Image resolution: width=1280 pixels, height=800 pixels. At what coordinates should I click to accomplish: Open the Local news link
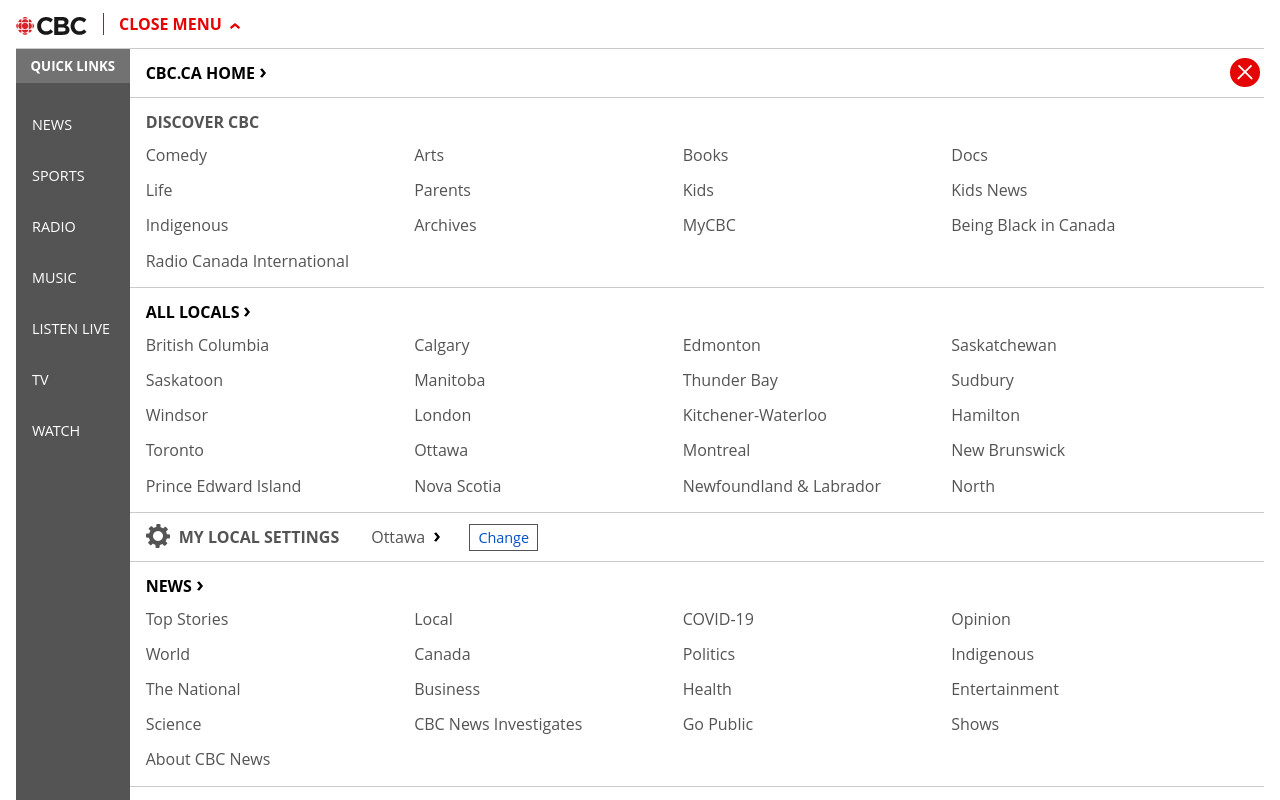(433, 619)
